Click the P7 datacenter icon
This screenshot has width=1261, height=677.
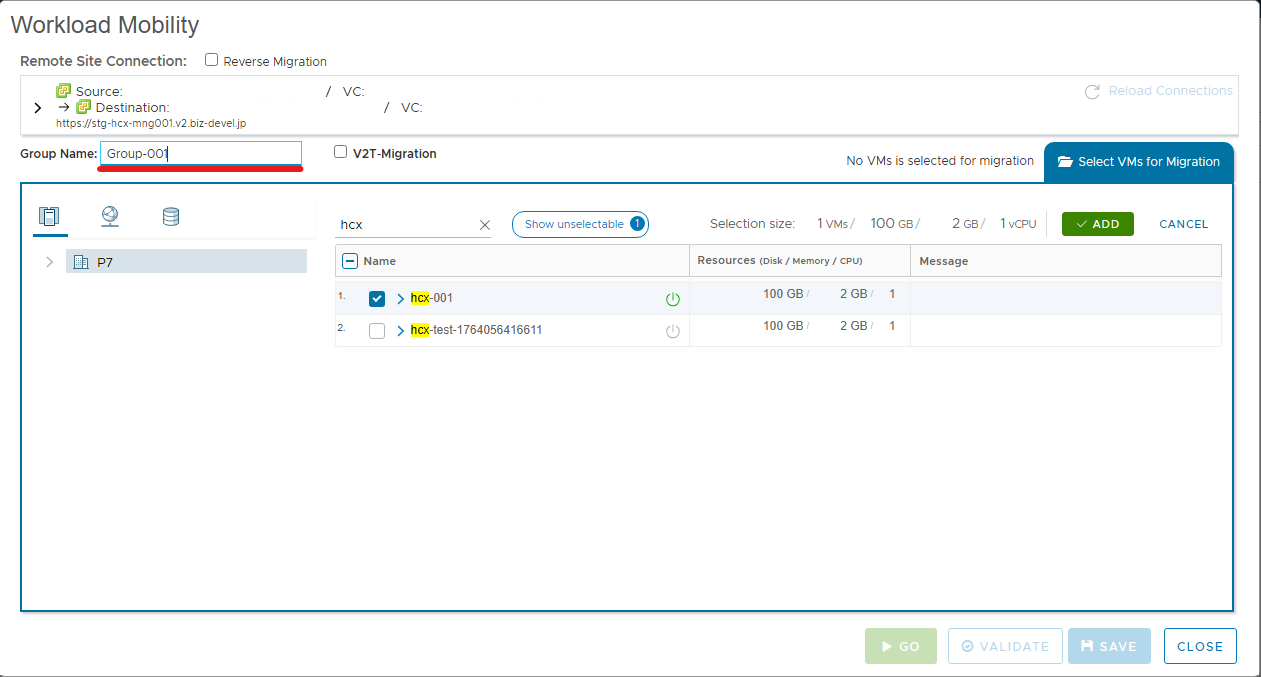pos(81,262)
